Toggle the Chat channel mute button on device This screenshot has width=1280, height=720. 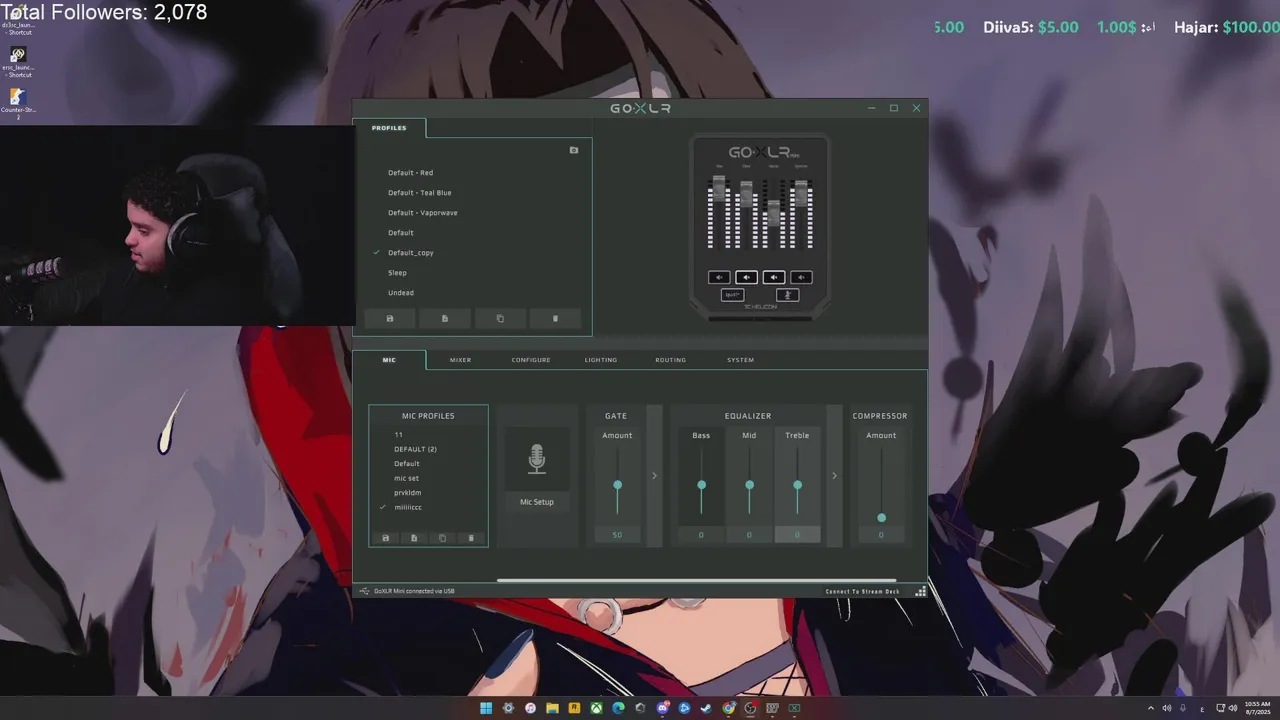click(x=746, y=277)
